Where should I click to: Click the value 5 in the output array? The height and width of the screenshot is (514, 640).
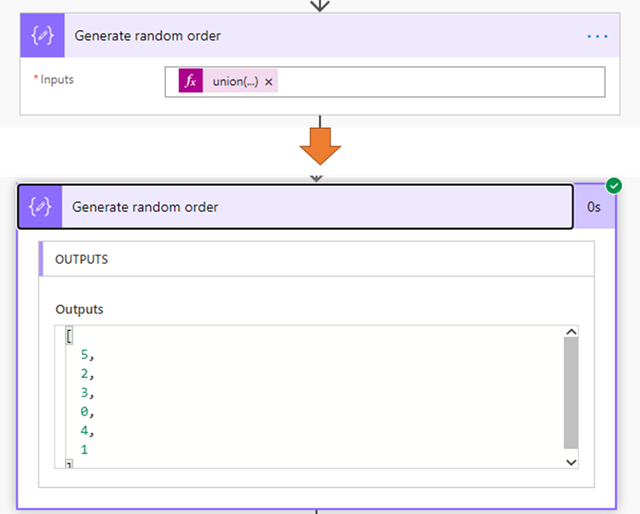84,354
